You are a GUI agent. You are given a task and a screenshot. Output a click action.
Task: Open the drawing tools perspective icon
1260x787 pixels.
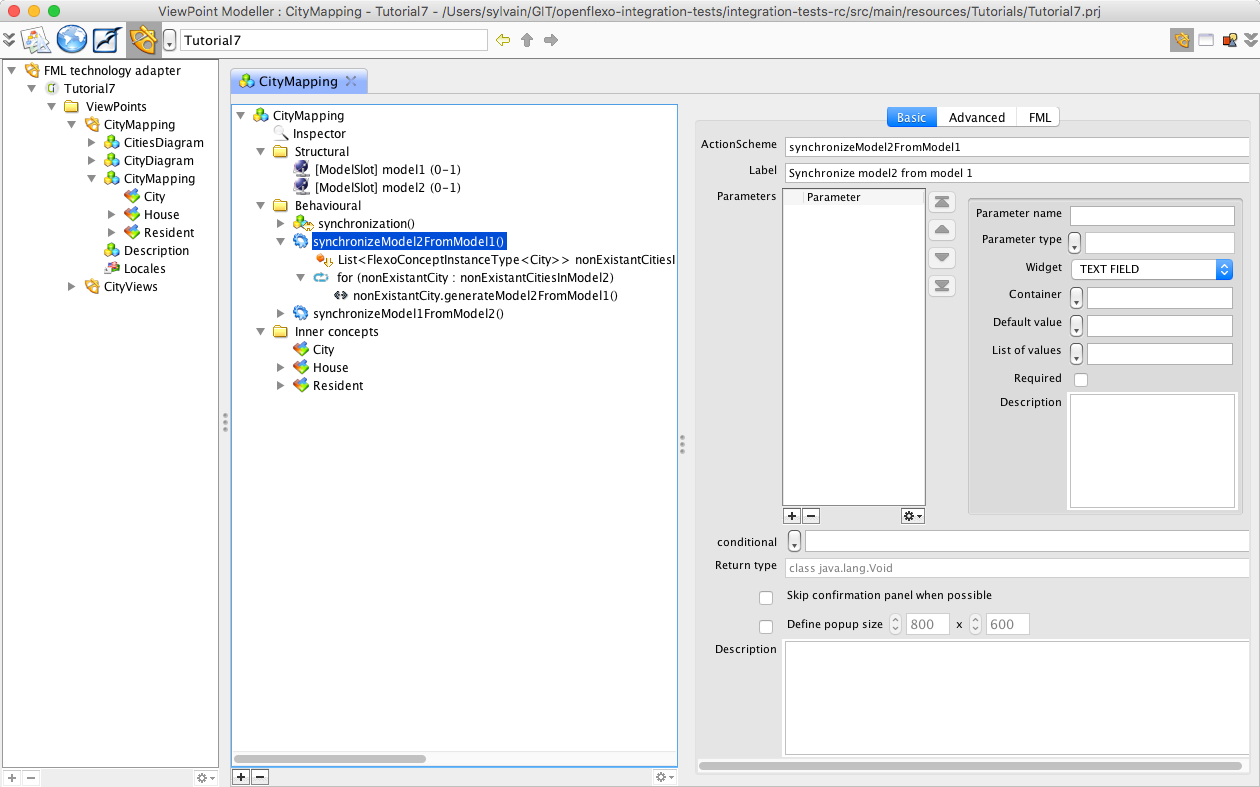(x=37, y=40)
